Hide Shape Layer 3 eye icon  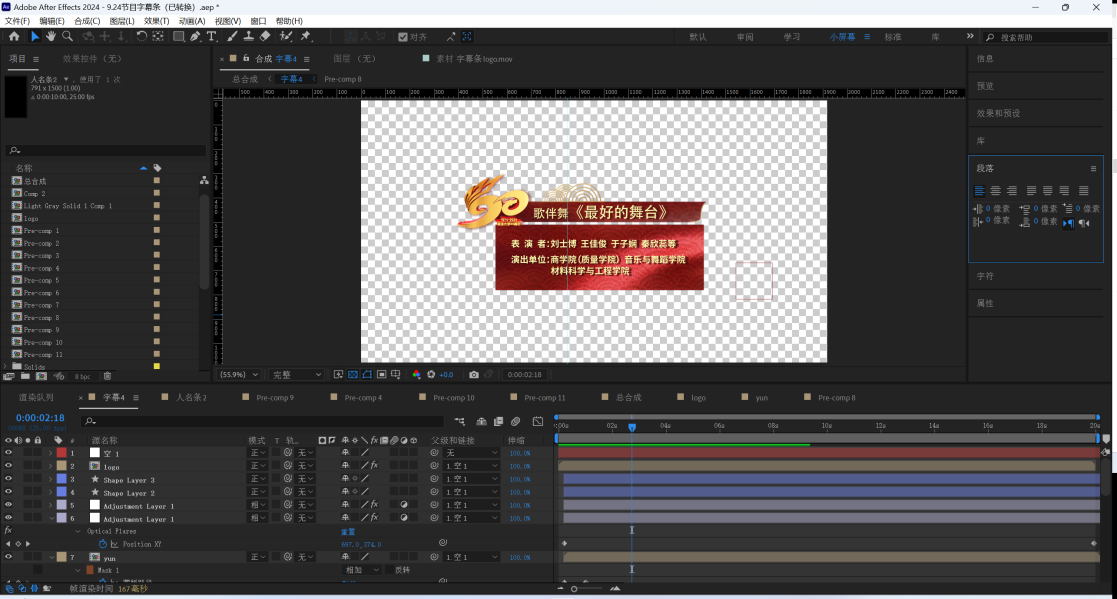(x=9, y=479)
